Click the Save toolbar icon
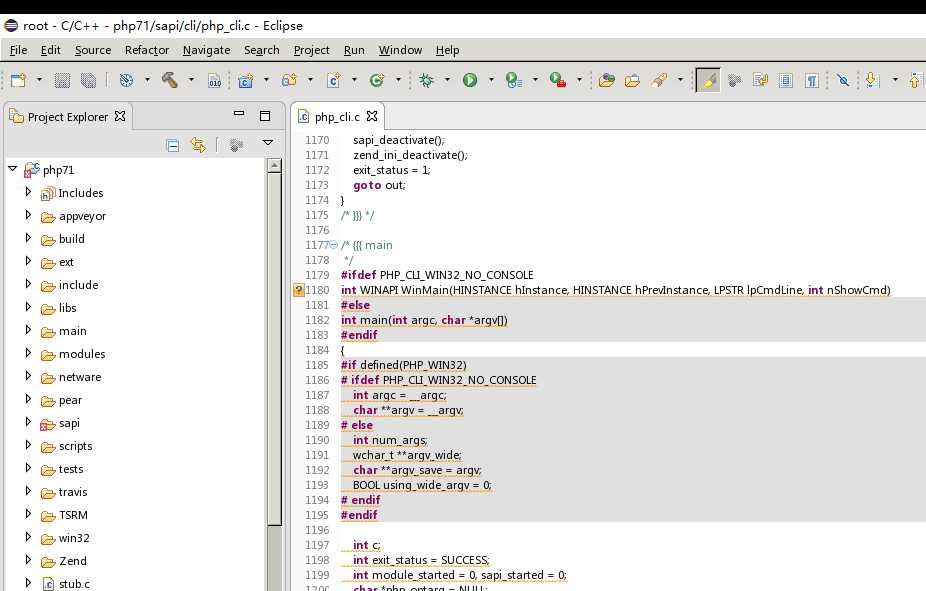The width and height of the screenshot is (926, 591). [x=62, y=80]
